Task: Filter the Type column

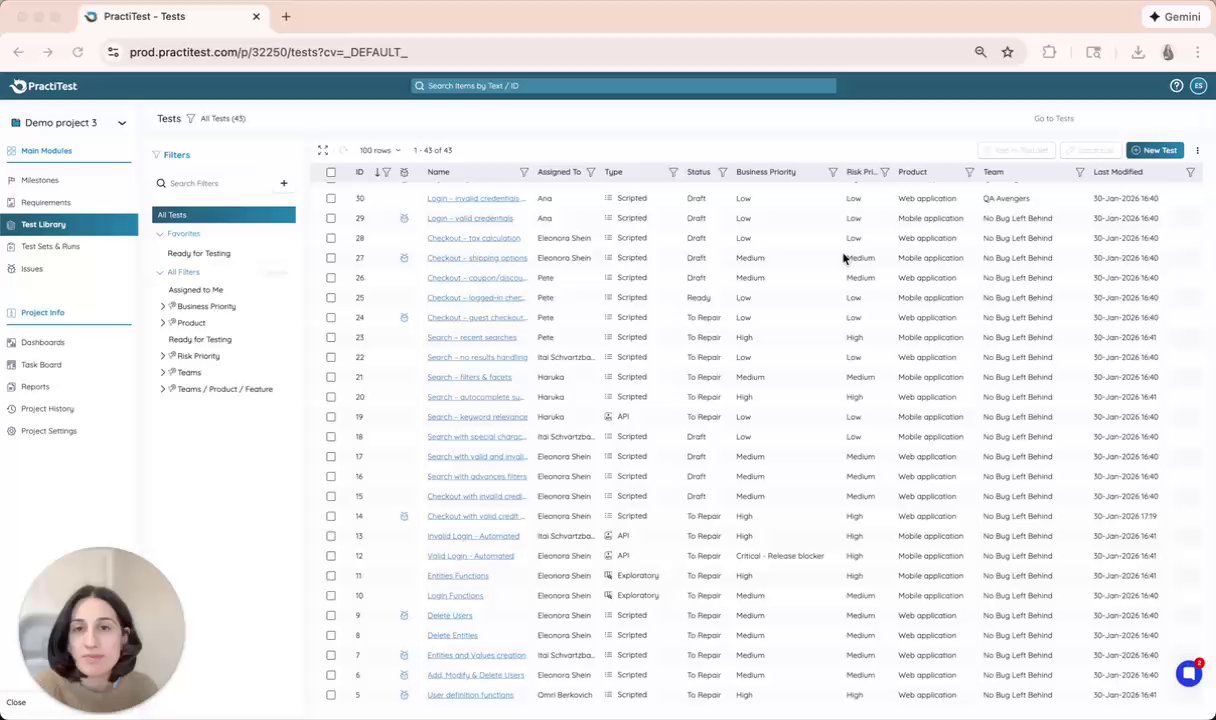Action: click(x=673, y=172)
